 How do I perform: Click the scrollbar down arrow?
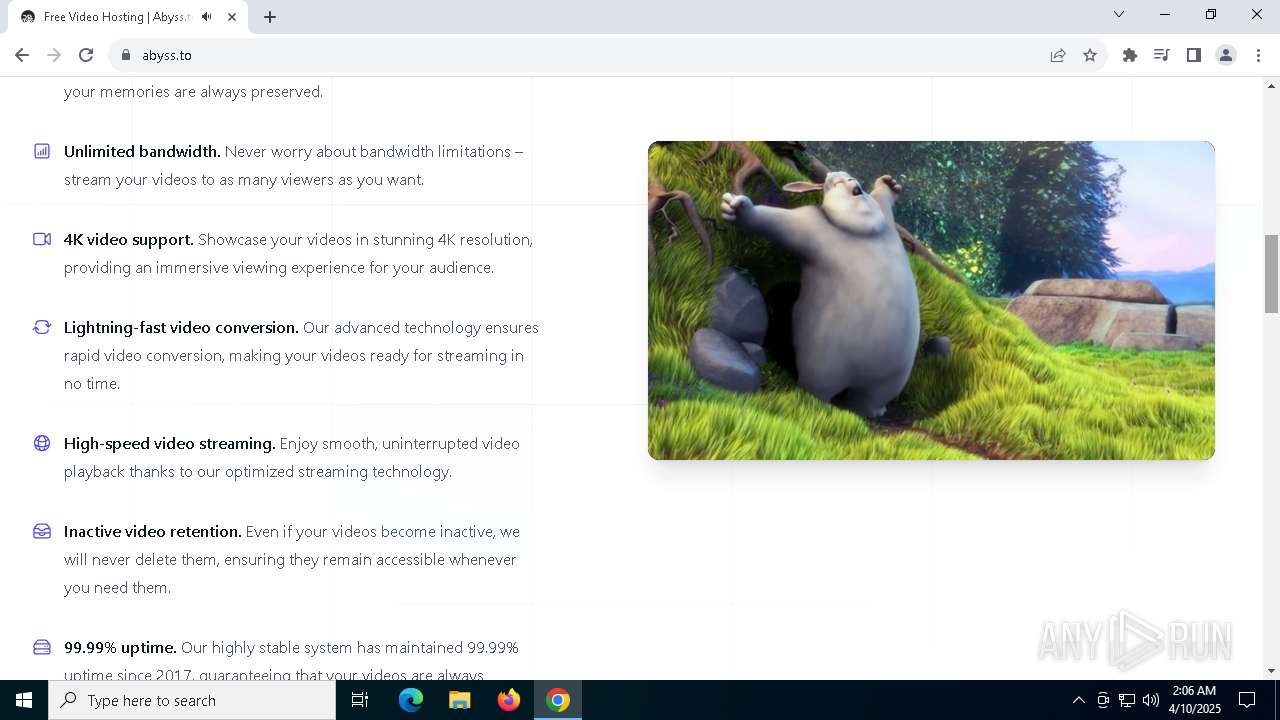pyautogui.click(x=1271, y=671)
